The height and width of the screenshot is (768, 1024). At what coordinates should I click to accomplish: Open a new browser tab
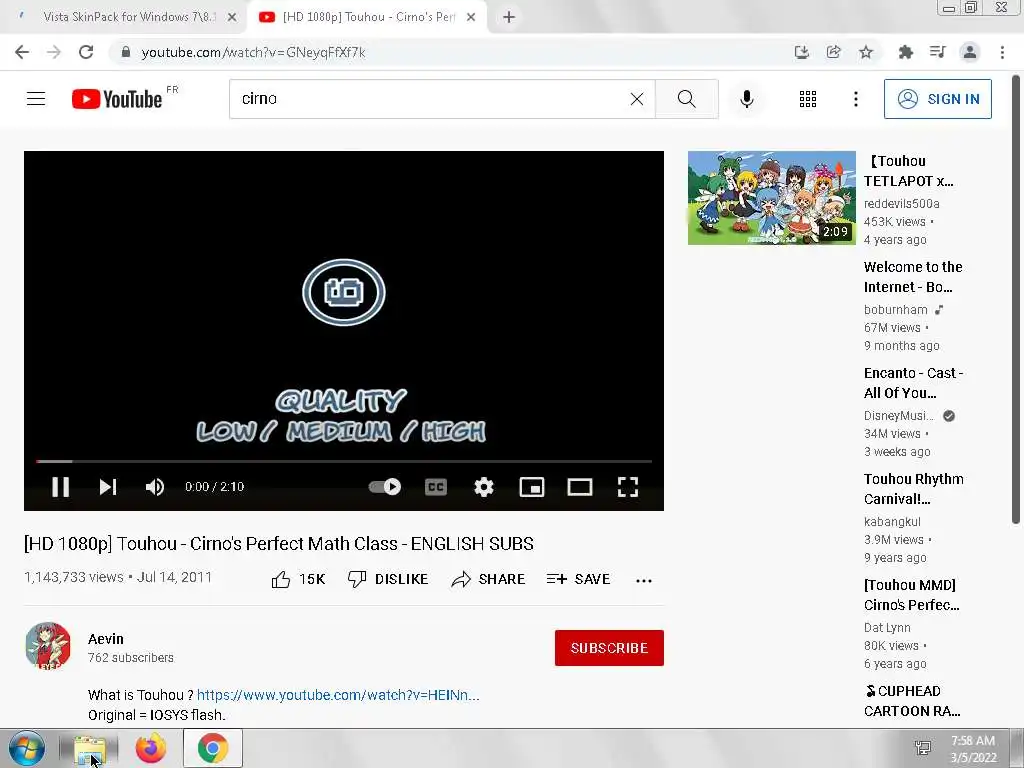tap(509, 18)
